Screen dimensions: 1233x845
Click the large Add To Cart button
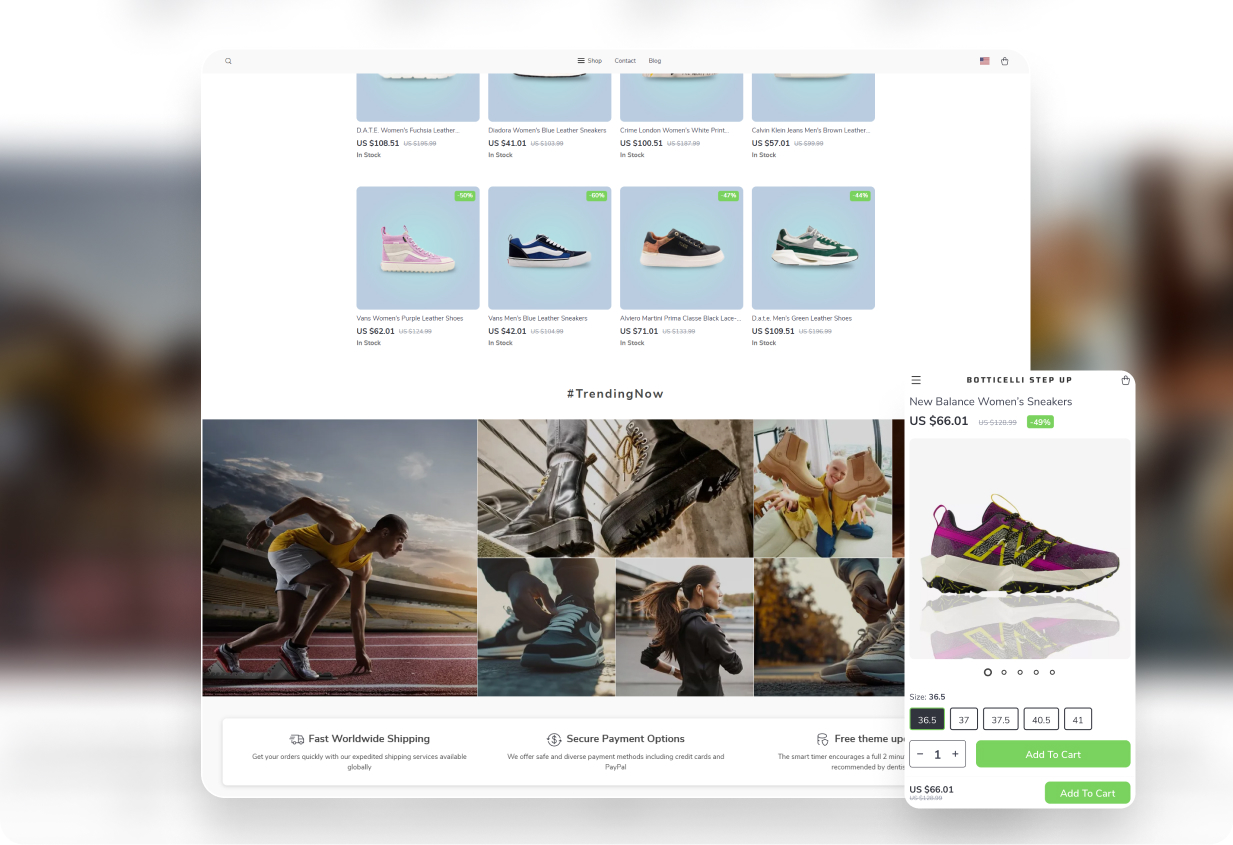[x=1053, y=754]
